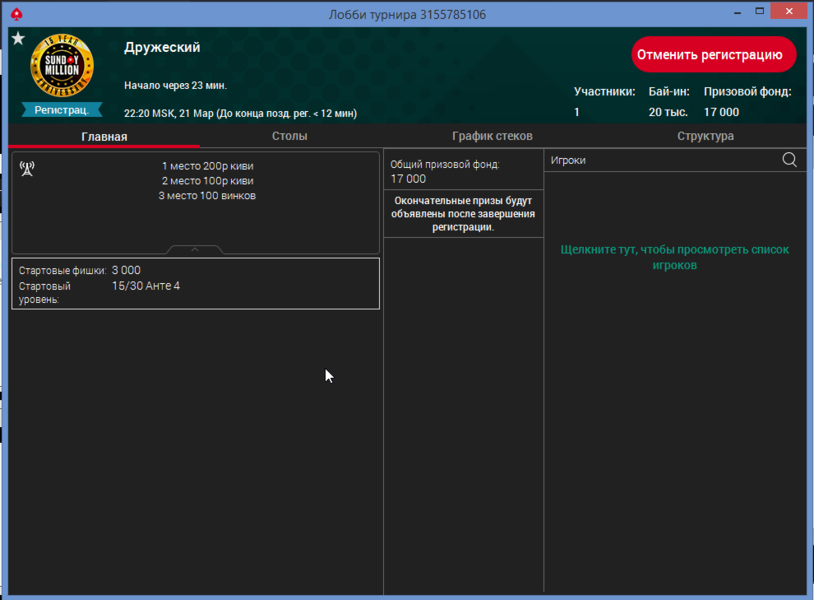Click the Sunday Million tournament logo
Image resolution: width=814 pixels, height=600 pixels.
click(x=62, y=66)
